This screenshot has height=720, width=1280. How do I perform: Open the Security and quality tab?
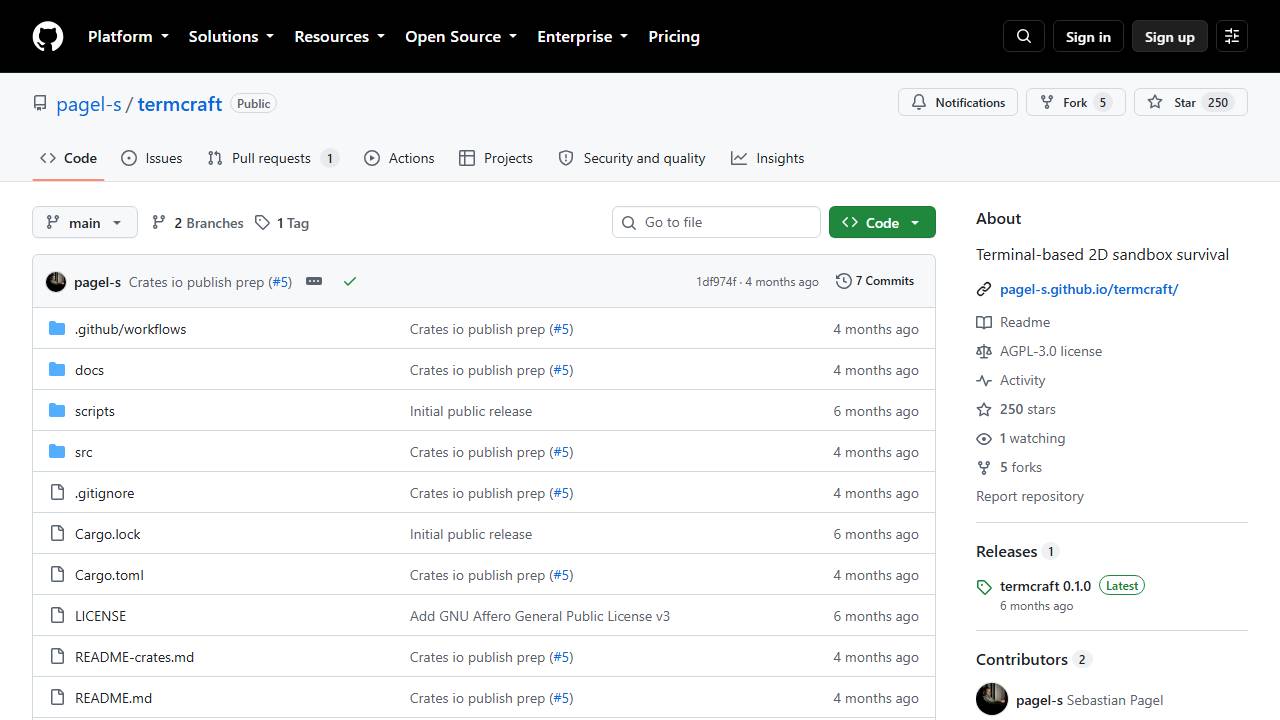coord(632,158)
